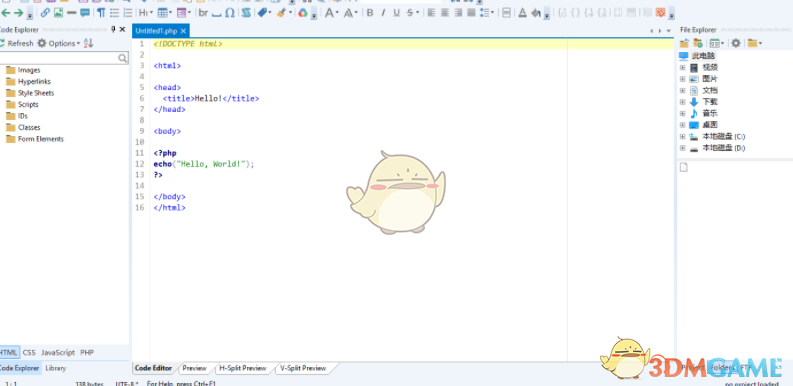Switch to H-Split Preview tab
Image resolution: width=793 pixels, height=386 pixels.
tap(243, 368)
